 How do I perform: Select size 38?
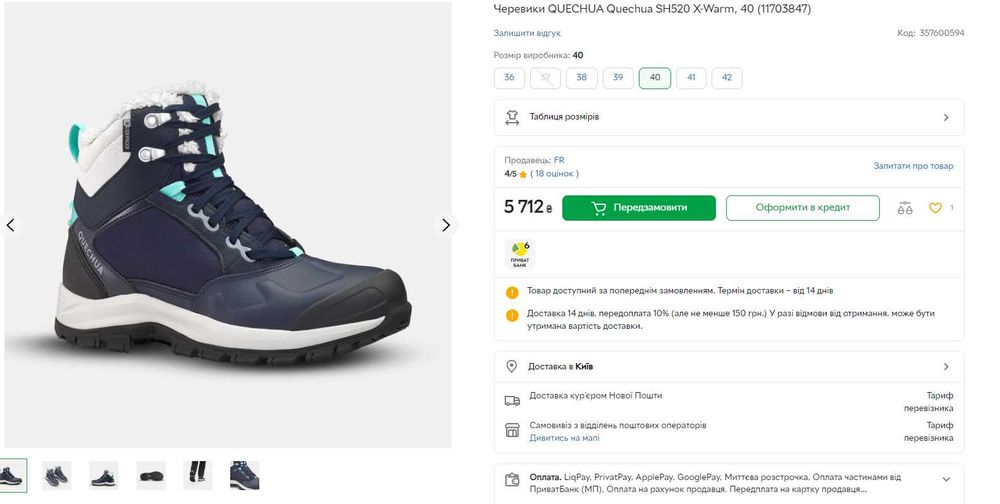pos(581,78)
